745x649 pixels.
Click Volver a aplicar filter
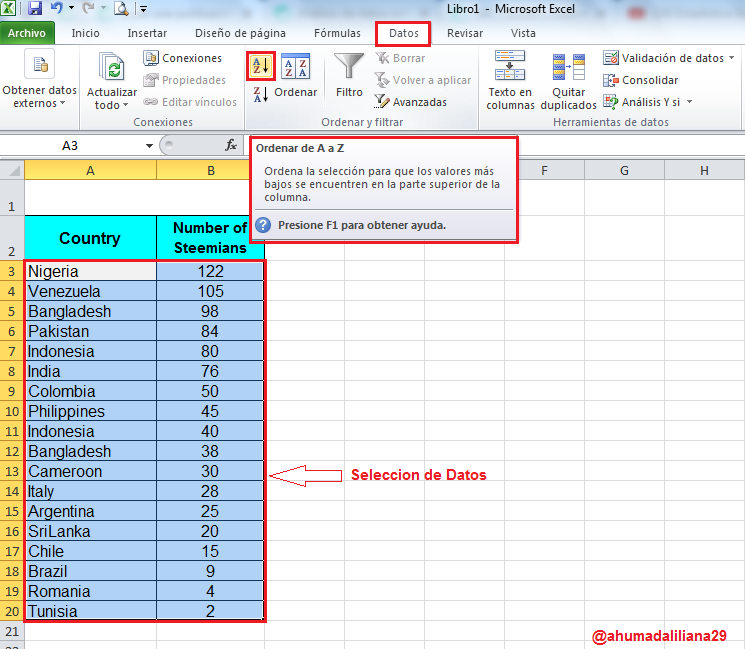[422, 80]
